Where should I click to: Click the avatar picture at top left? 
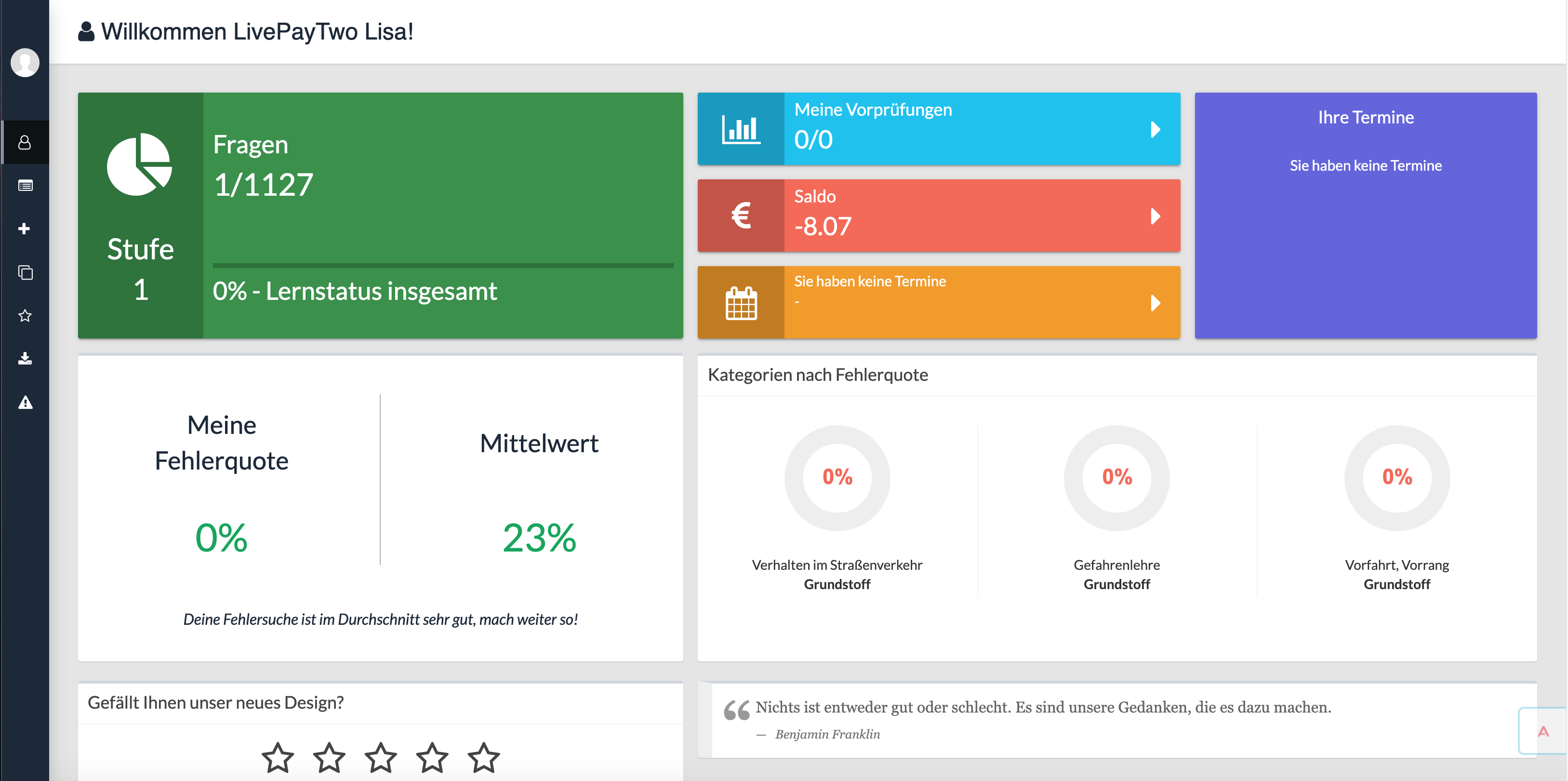pyautogui.click(x=25, y=62)
